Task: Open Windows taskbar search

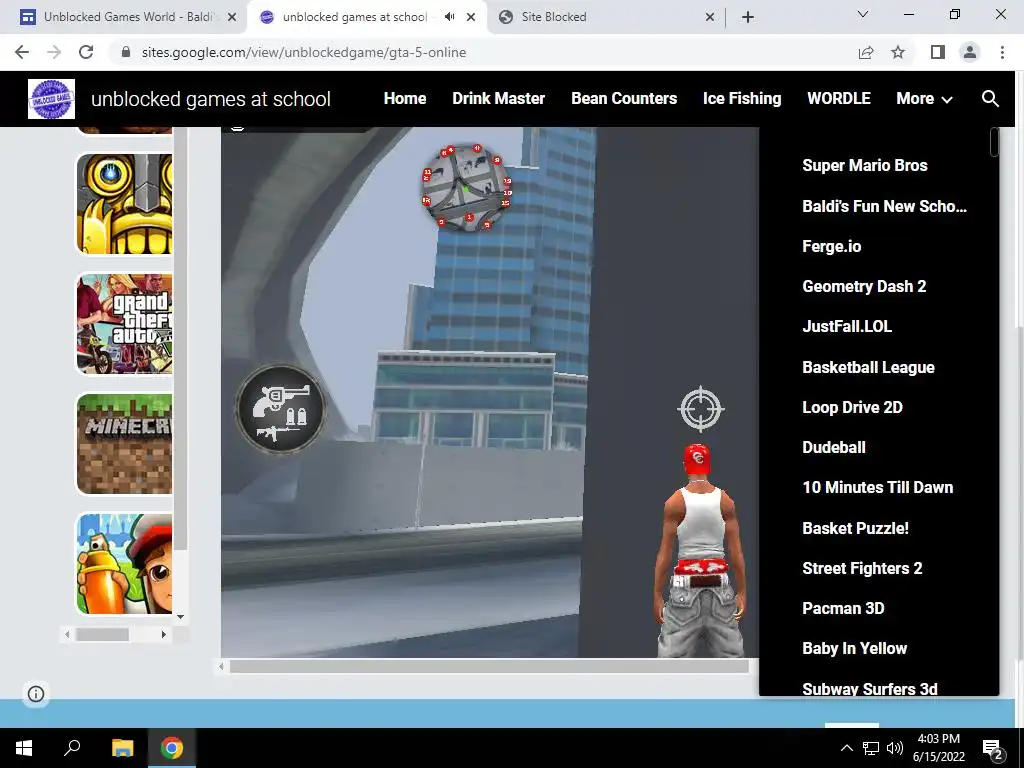Action: [x=72, y=748]
